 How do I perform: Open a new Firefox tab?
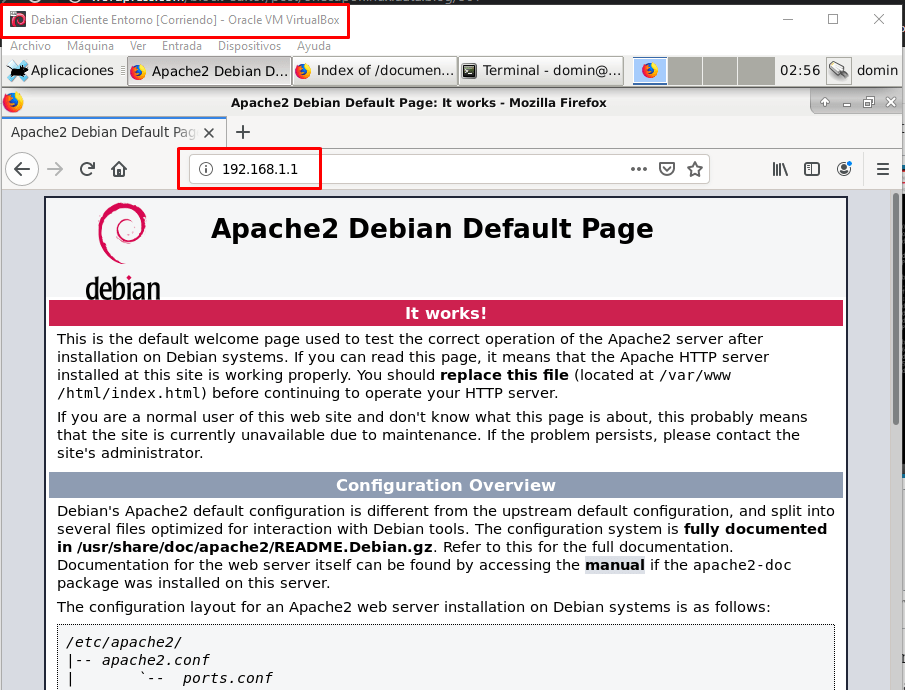[242, 132]
